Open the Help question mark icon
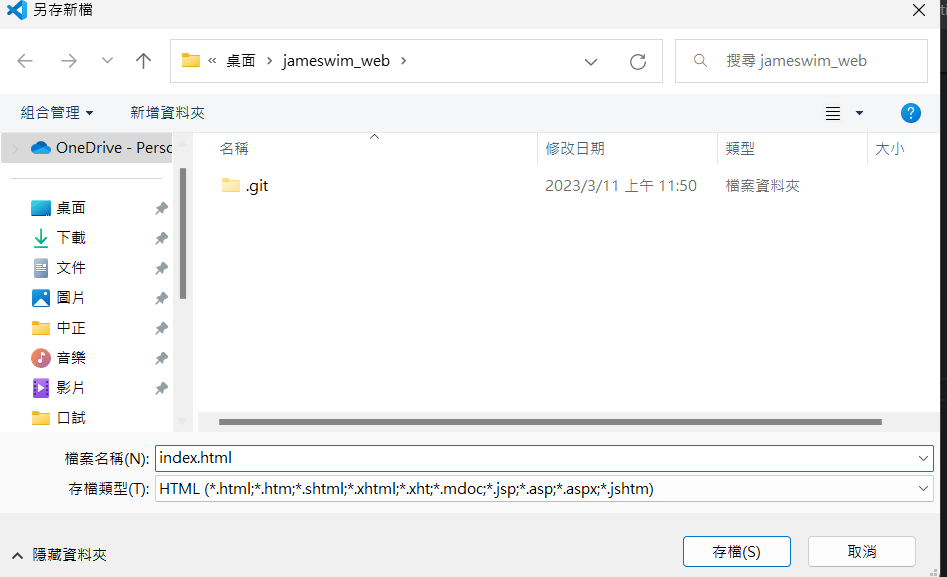Viewport: 947px width, 577px height. tap(910, 112)
